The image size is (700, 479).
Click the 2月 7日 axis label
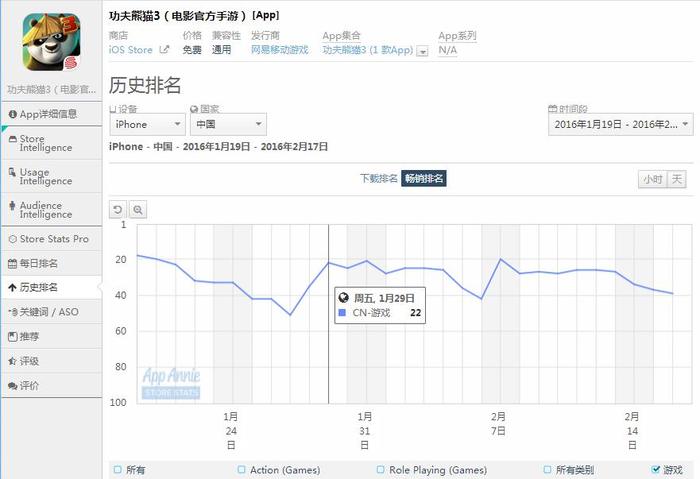tap(498, 424)
